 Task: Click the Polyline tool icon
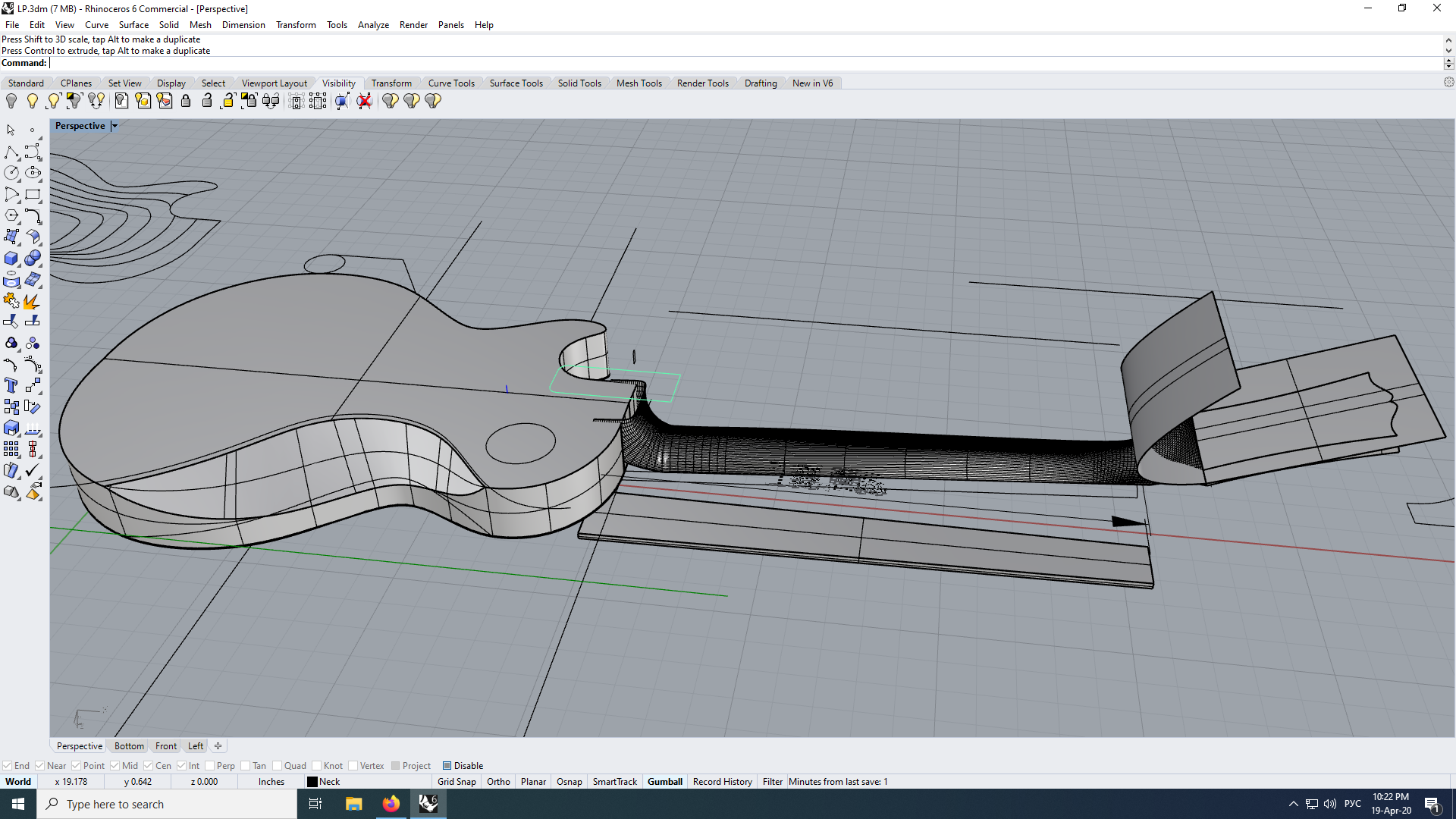(11, 152)
